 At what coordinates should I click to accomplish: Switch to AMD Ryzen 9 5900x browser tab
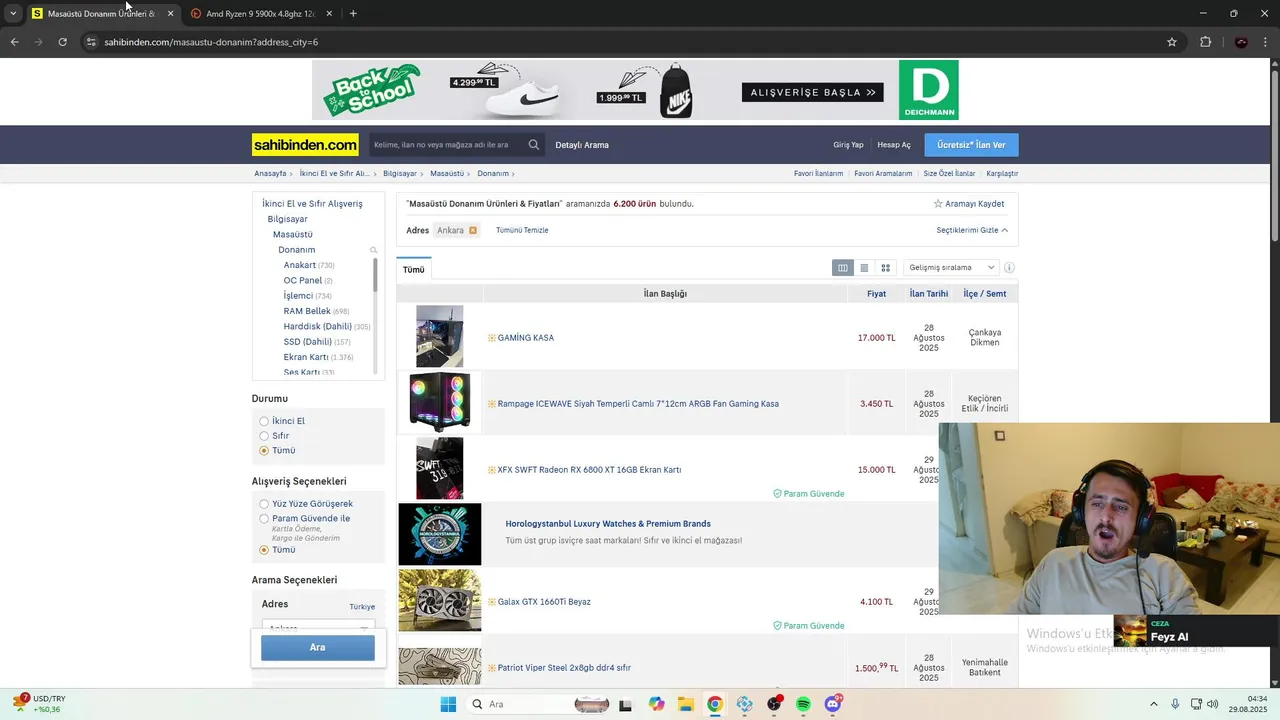[260, 14]
